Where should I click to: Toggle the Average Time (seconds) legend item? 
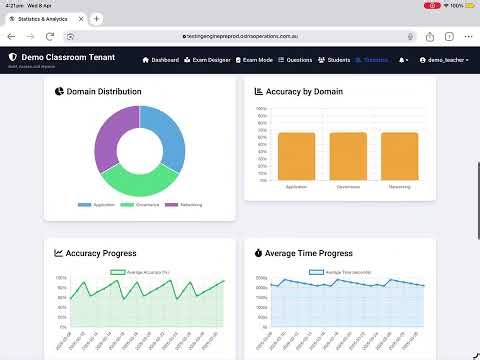[340, 272]
